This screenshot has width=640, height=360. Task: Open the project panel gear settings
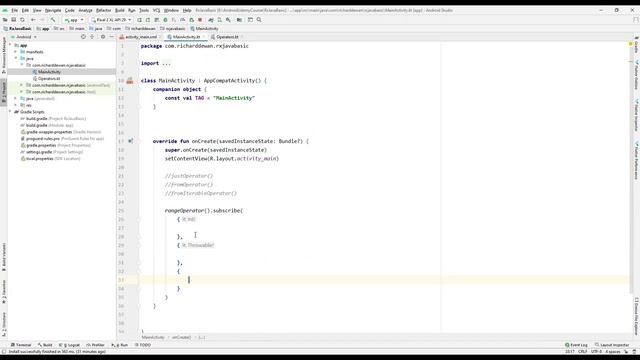103,37
